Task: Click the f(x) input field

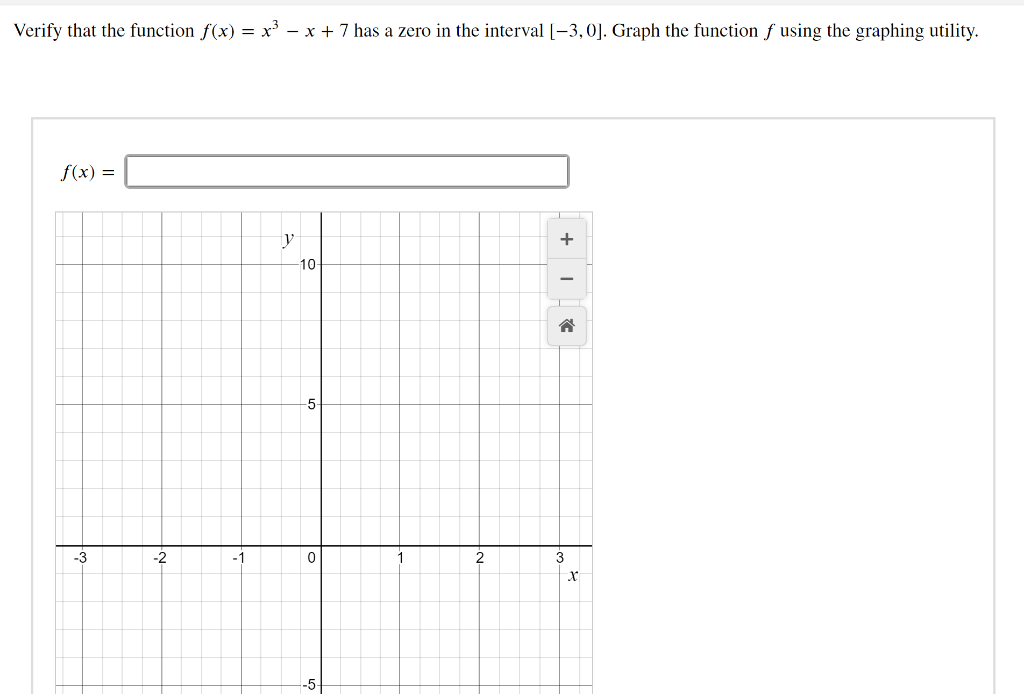Action: (347, 172)
